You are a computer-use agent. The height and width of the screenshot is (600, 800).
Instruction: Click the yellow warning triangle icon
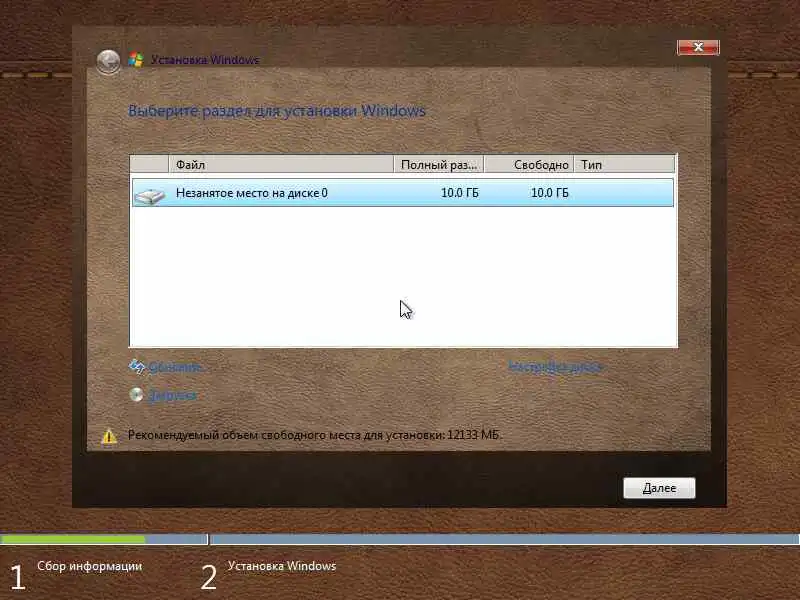(109, 436)
